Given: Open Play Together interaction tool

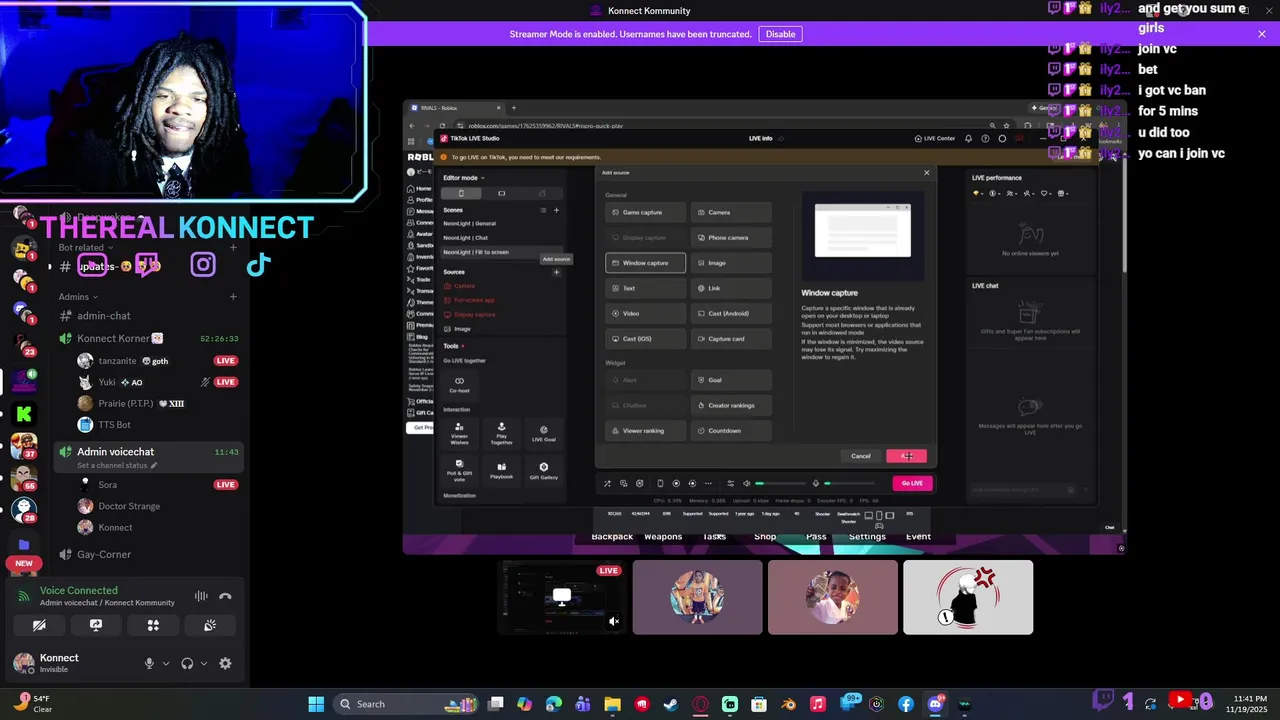Looking at the screenshot, I should point(501,433).
